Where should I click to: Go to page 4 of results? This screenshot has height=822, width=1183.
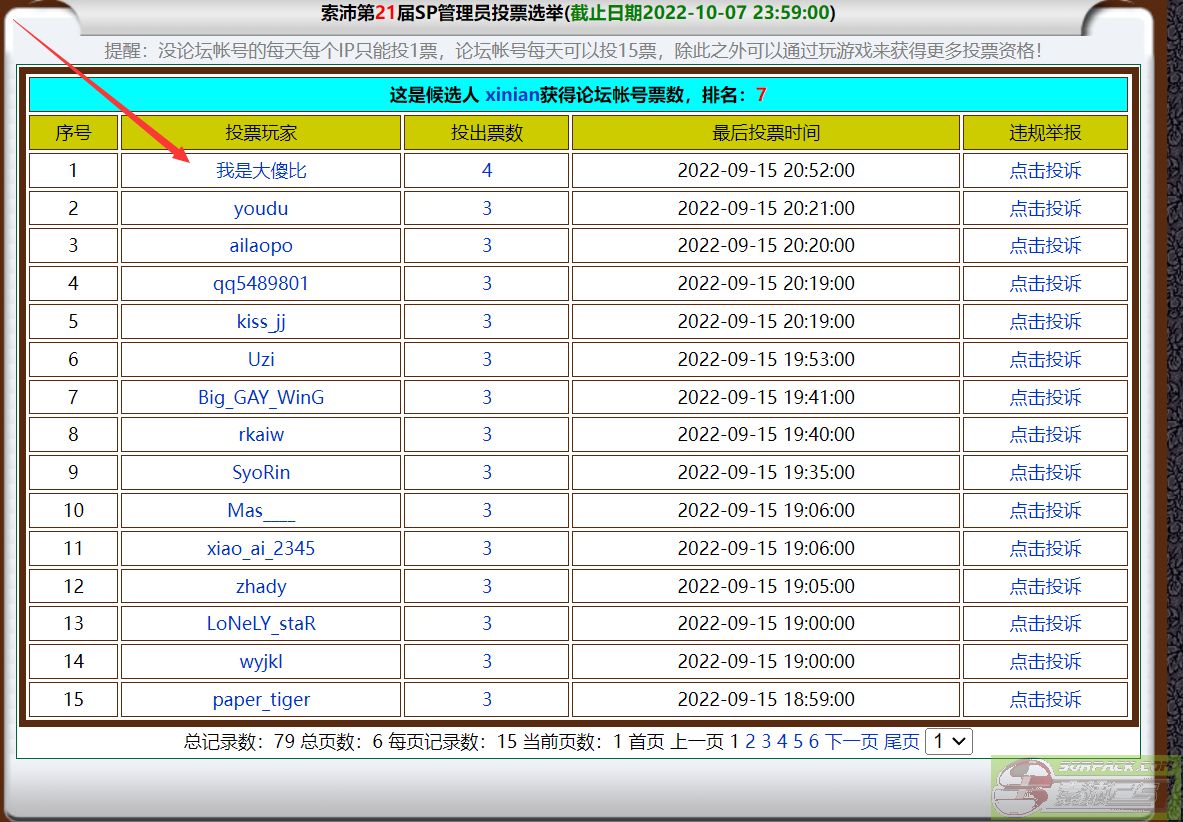[x=782, y=741]
